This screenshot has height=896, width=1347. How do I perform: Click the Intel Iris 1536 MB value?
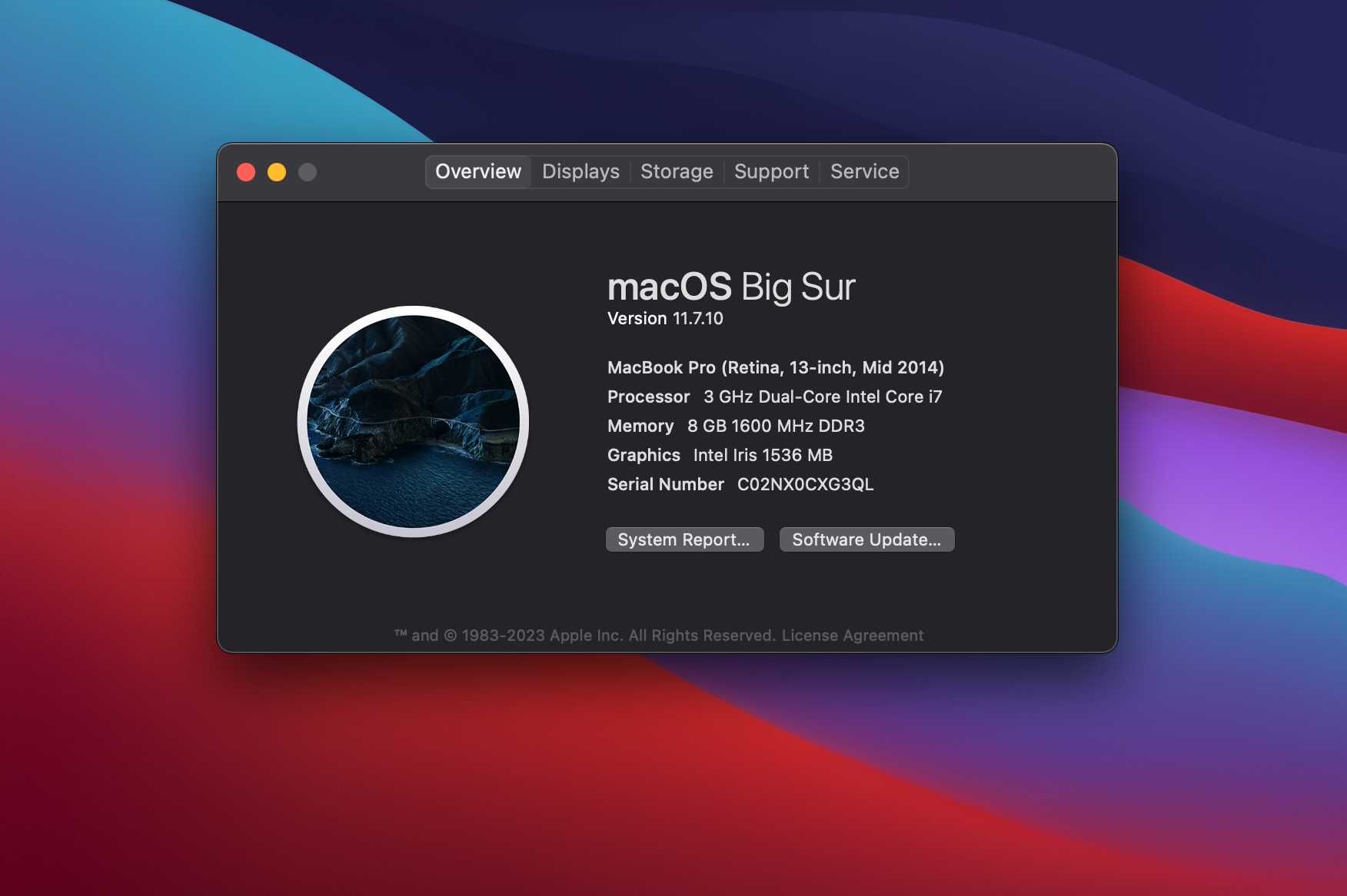[763, 455]
